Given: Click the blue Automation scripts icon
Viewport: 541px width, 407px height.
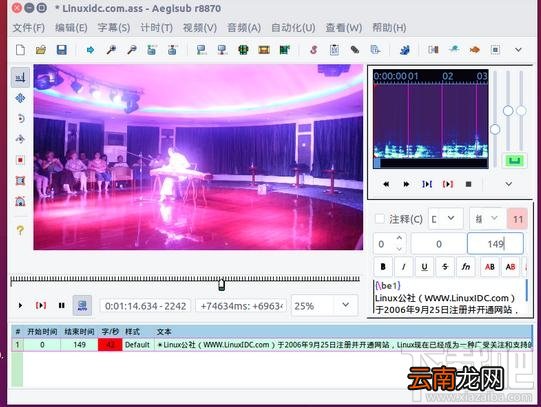Looking at the screenshot, I should [404, 50].
